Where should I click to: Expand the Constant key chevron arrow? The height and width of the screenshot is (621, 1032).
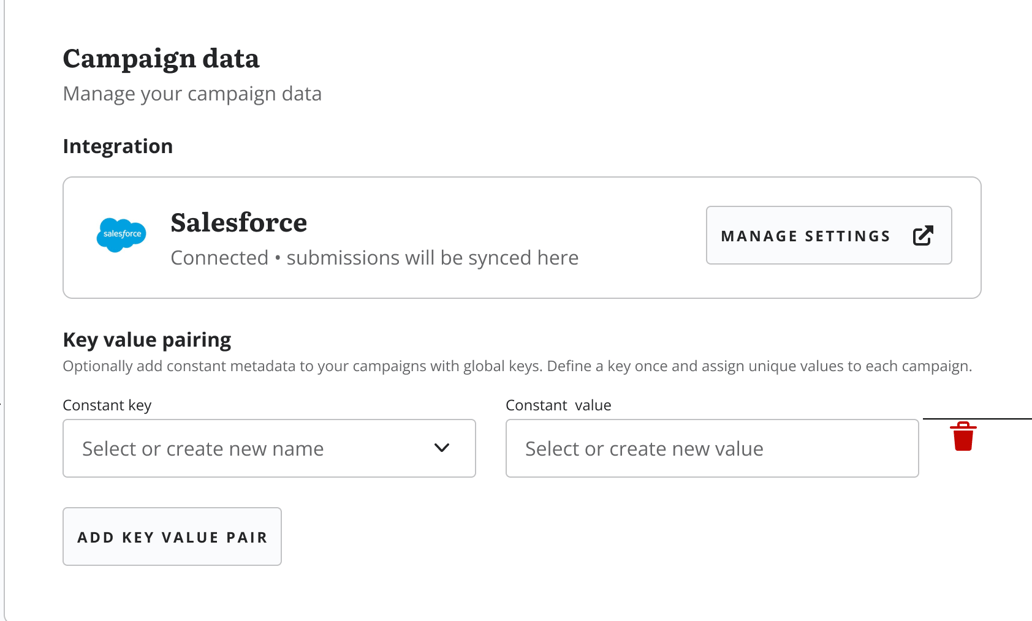[x=442, y=448]
